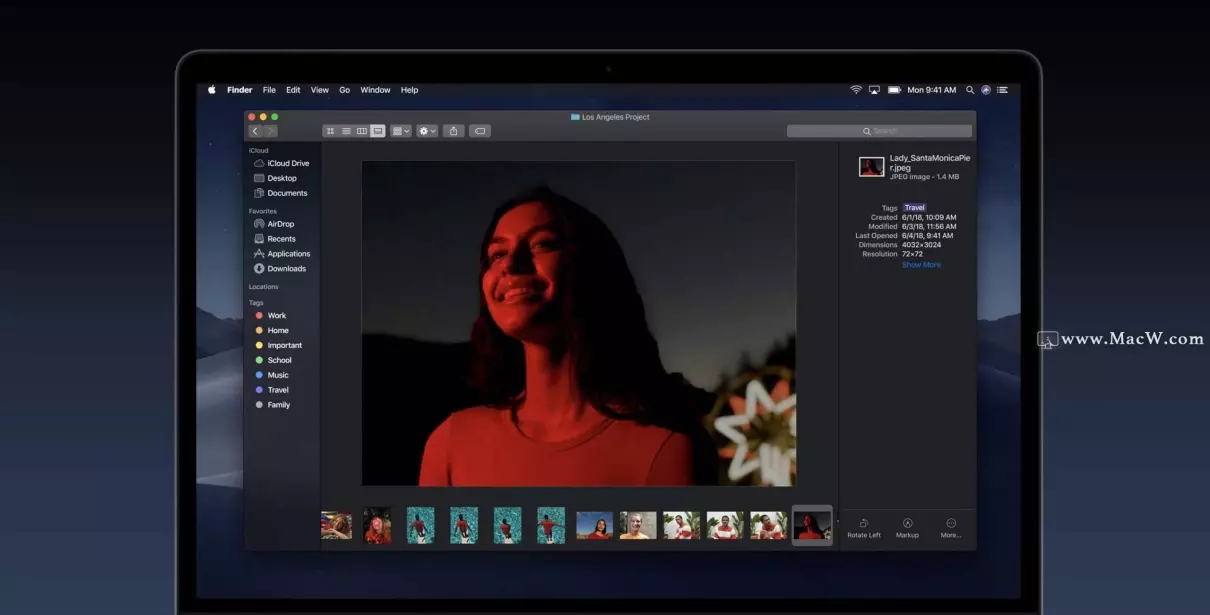Open the Apple menu
Viewport: 1210px width, 615px height.
click(212, 90)
